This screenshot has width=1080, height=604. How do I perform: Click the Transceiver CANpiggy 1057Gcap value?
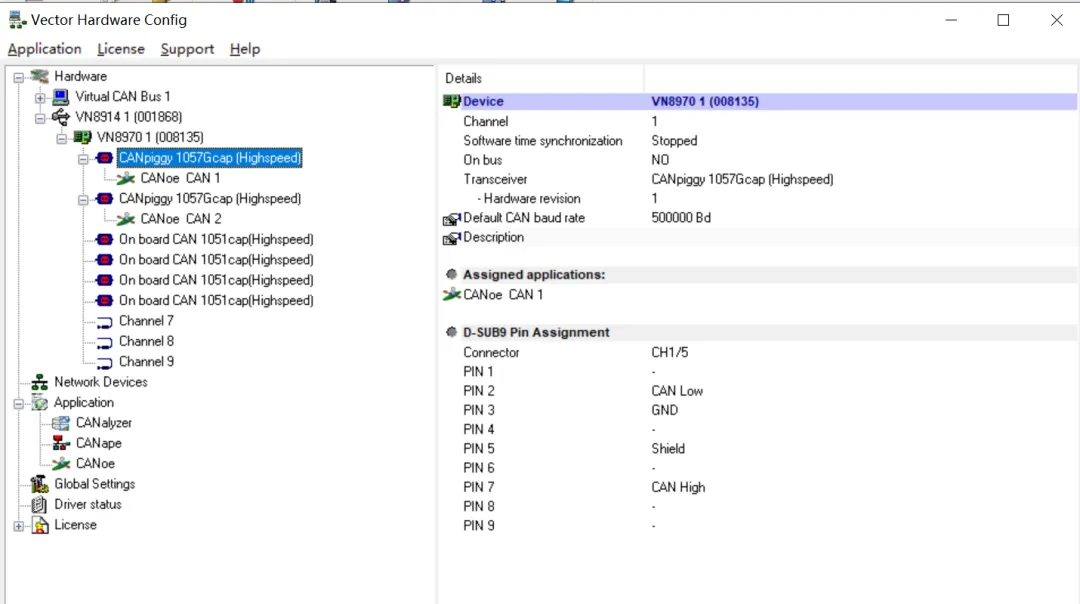(x=742, y=179)
